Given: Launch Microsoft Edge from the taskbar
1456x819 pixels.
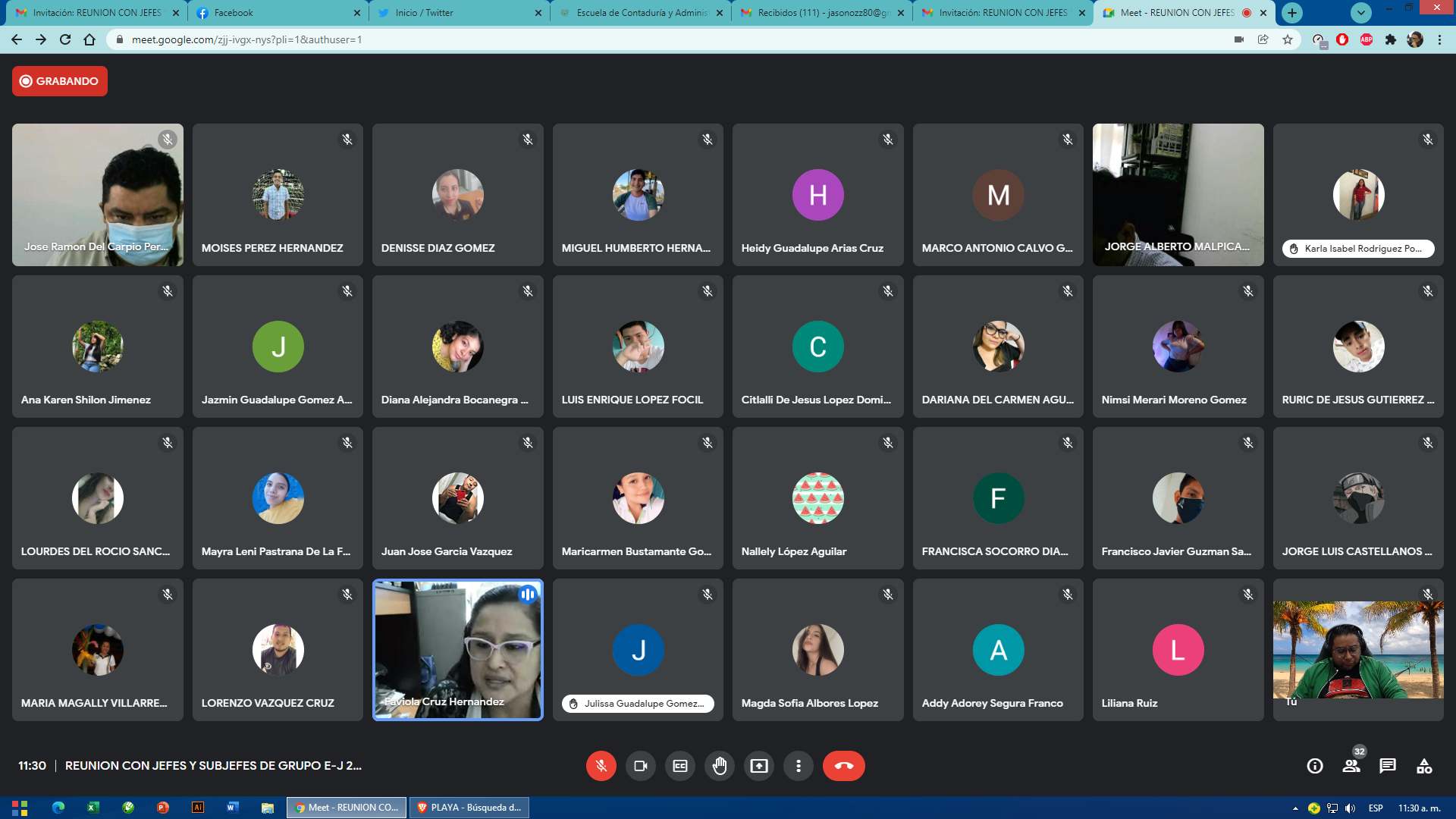Looking at the screenshot, I should [58, 808].
